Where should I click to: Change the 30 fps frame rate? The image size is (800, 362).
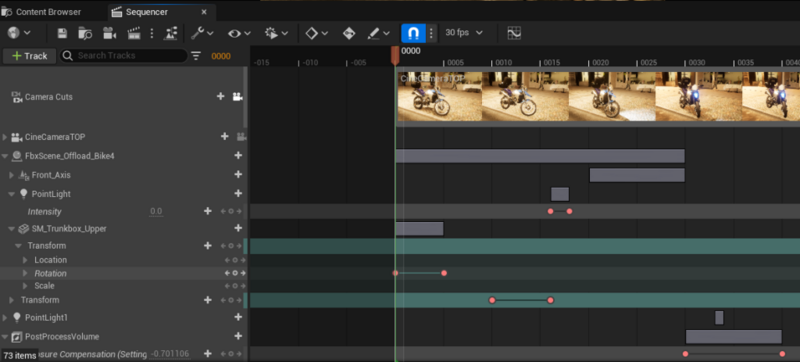463,33
